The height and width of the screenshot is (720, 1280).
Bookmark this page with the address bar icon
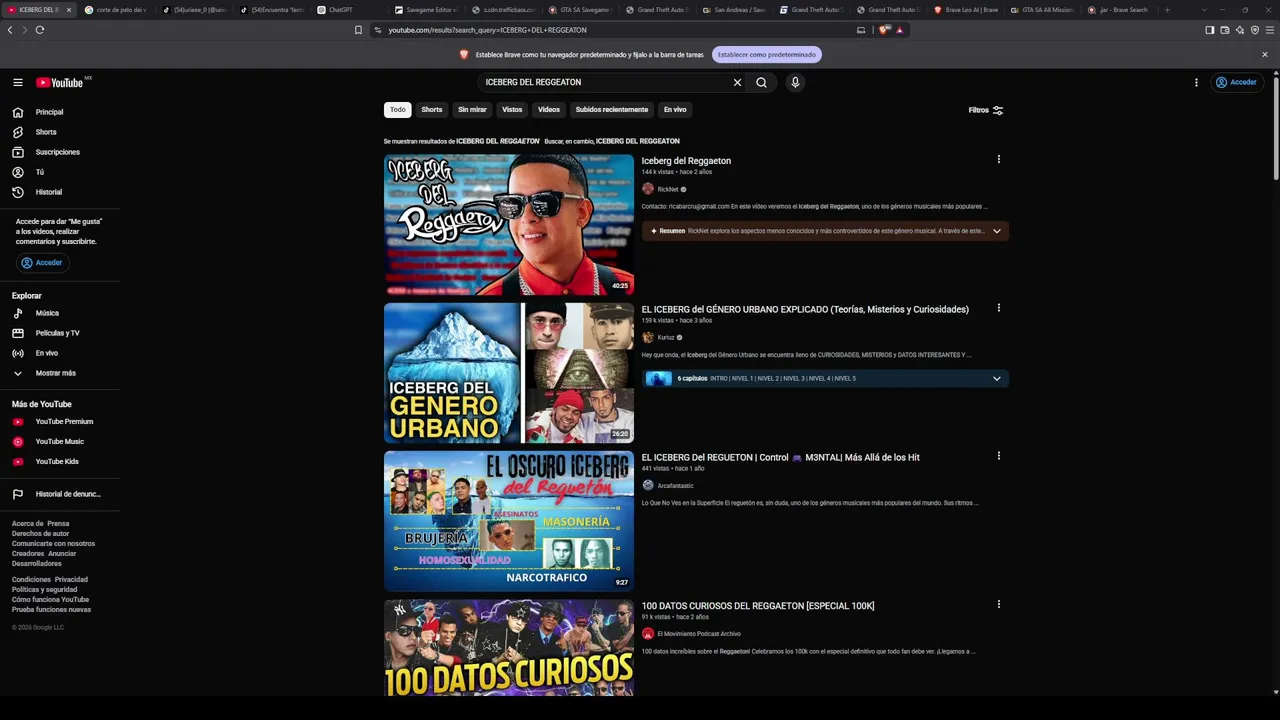pos(358,30)
